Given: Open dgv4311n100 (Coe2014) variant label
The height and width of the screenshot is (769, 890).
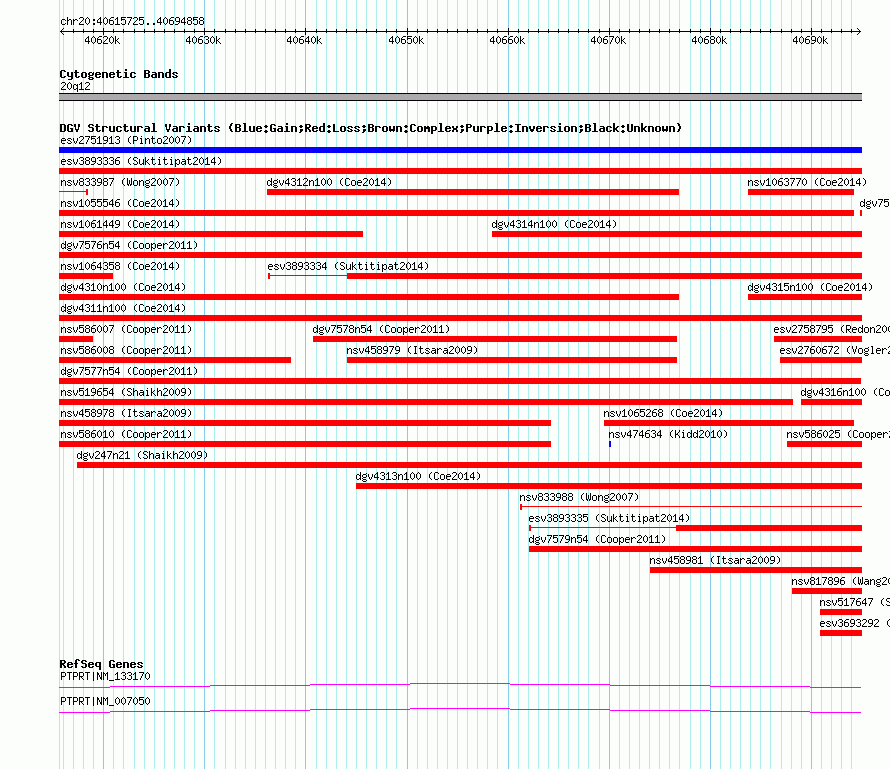Looking at the screenshot, I should (x=123, y=308).
